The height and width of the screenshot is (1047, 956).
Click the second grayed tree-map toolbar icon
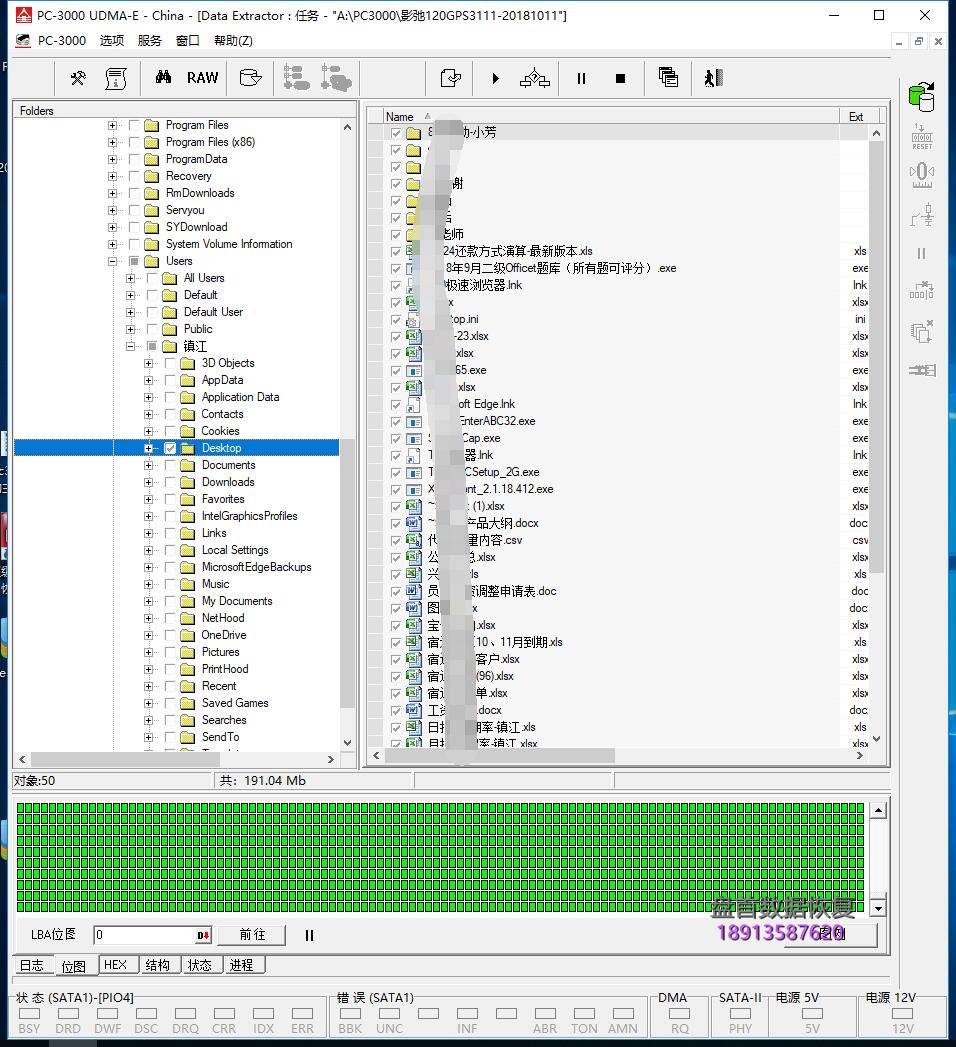336,78
